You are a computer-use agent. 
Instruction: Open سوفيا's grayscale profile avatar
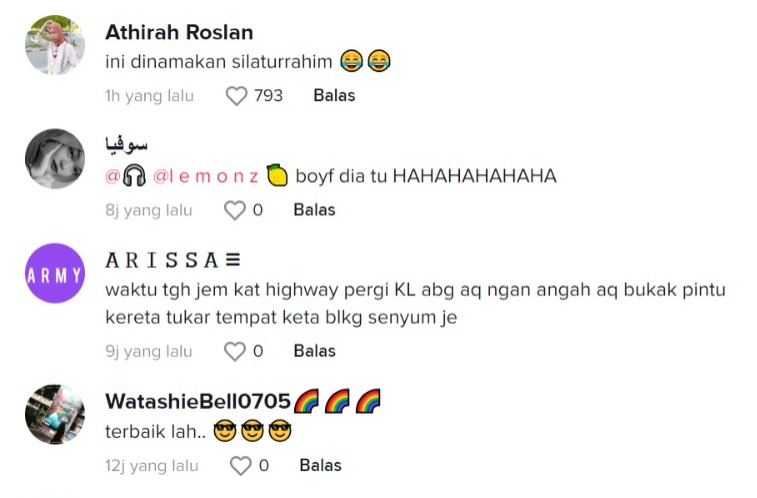coord(55,159)
